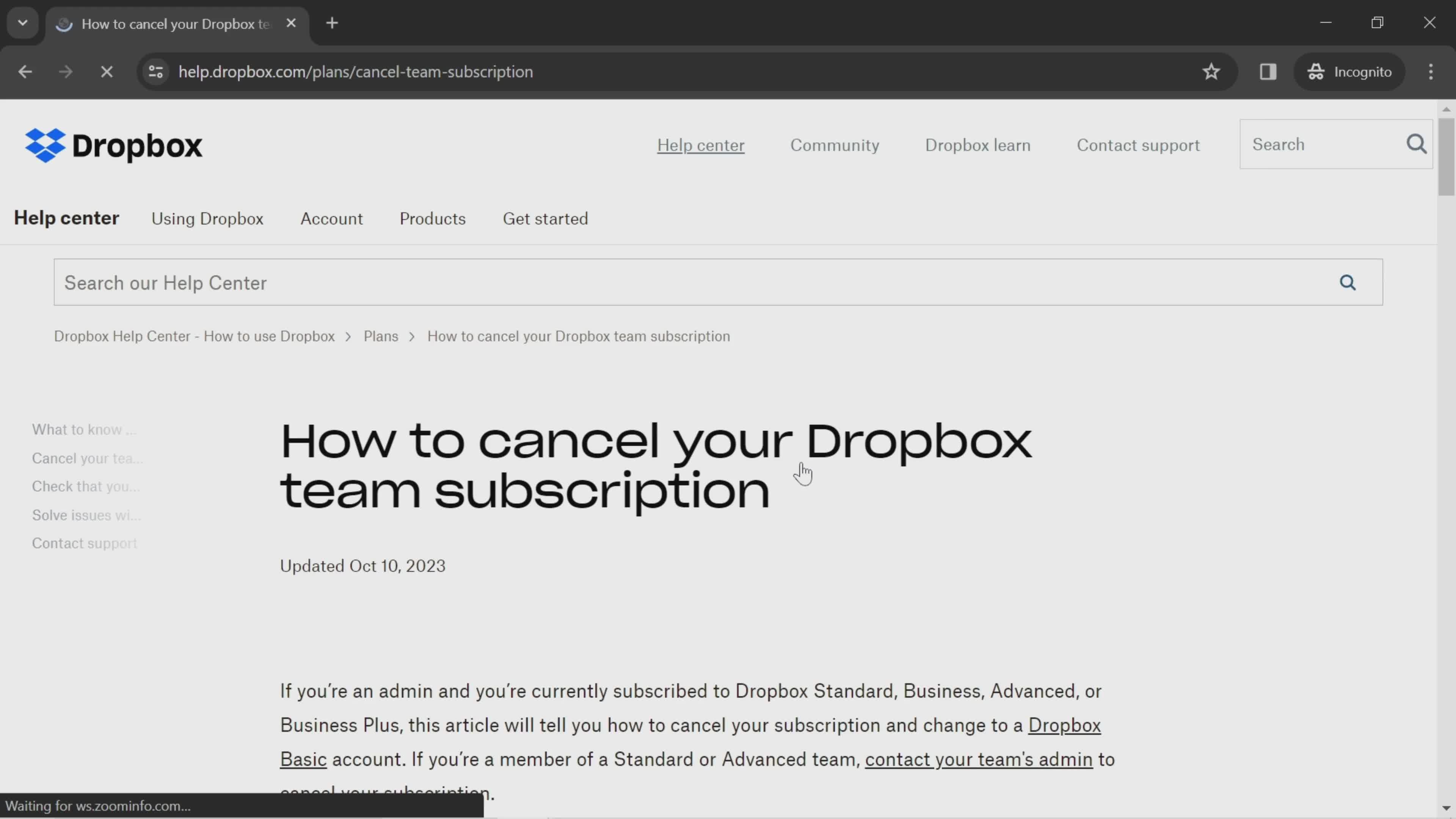Click the current article breadcrumb
Screen dimensions: 1456x819
(578, 336)
